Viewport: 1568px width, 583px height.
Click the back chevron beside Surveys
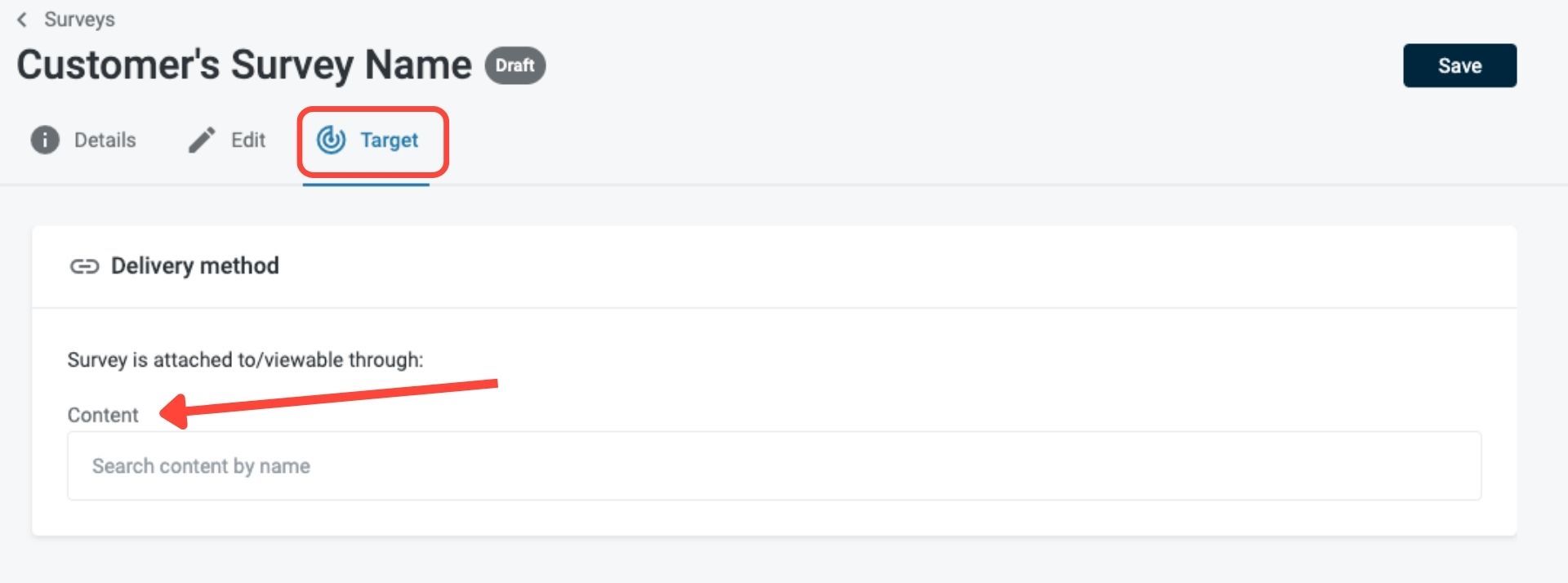coord(22,20)
